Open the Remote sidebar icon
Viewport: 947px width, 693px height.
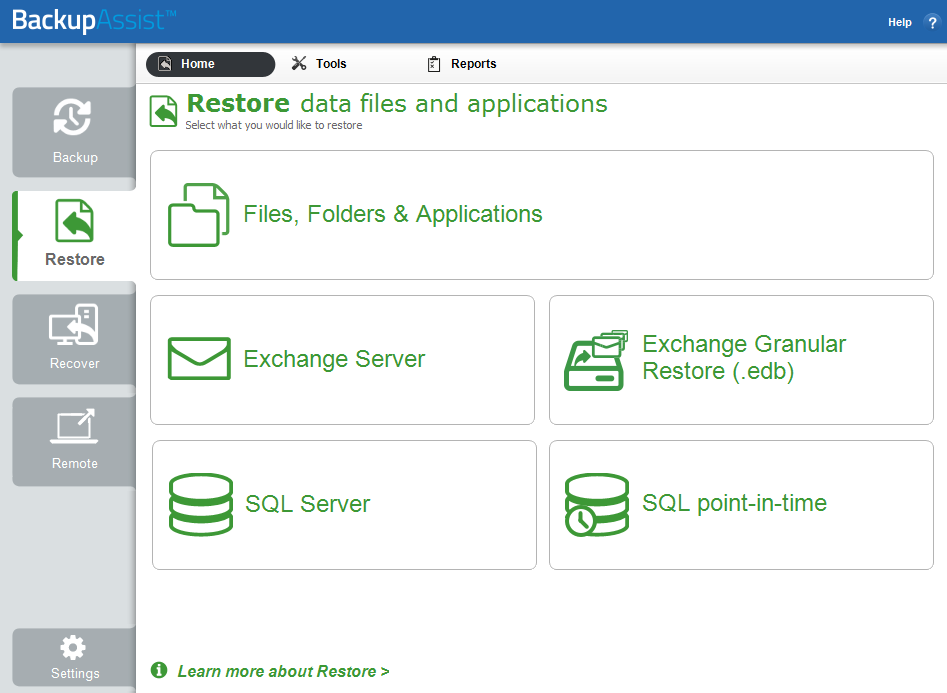point(74,426)
